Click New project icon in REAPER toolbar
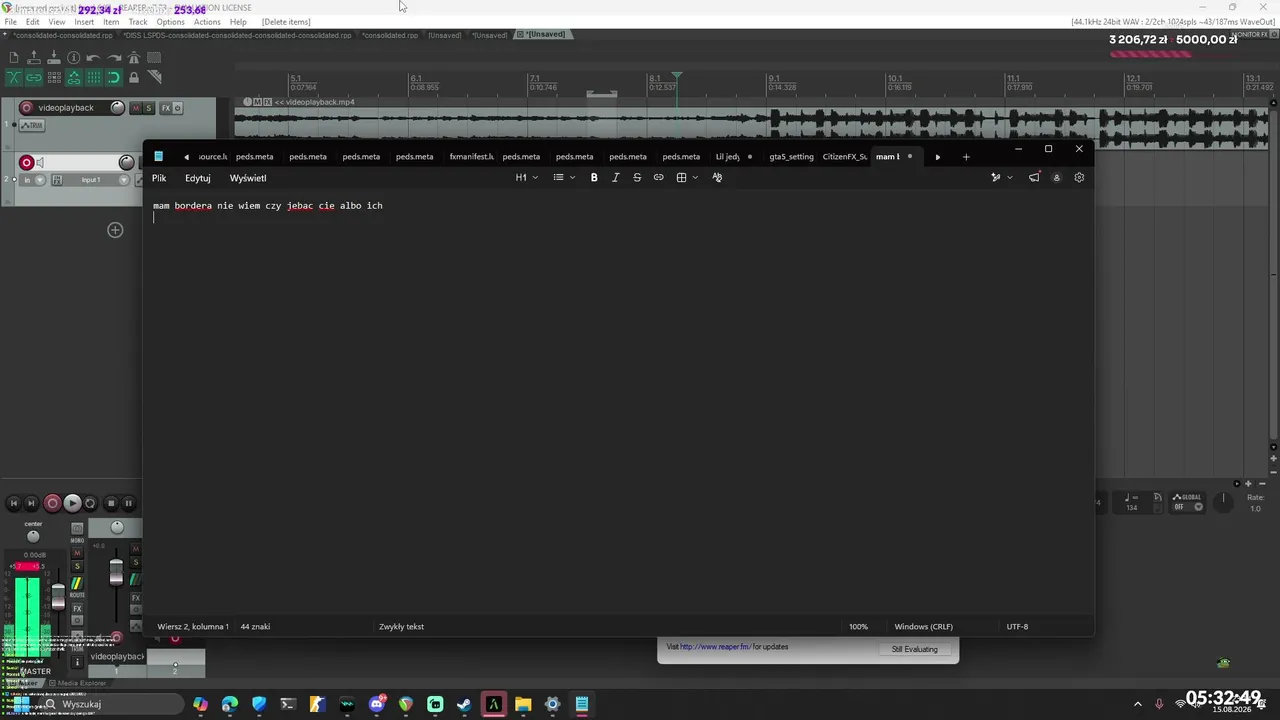Viewport: 1280px width, 720px height. pos(14,58)
